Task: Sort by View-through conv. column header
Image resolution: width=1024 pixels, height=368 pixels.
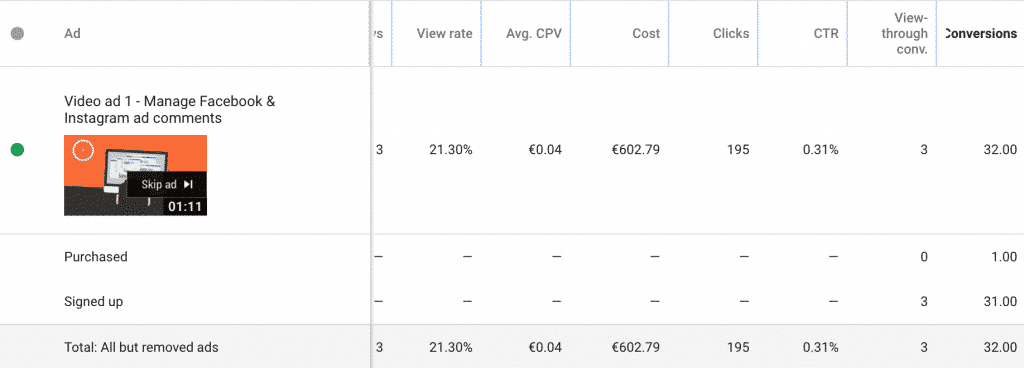Action: click(x=904, y=34)
